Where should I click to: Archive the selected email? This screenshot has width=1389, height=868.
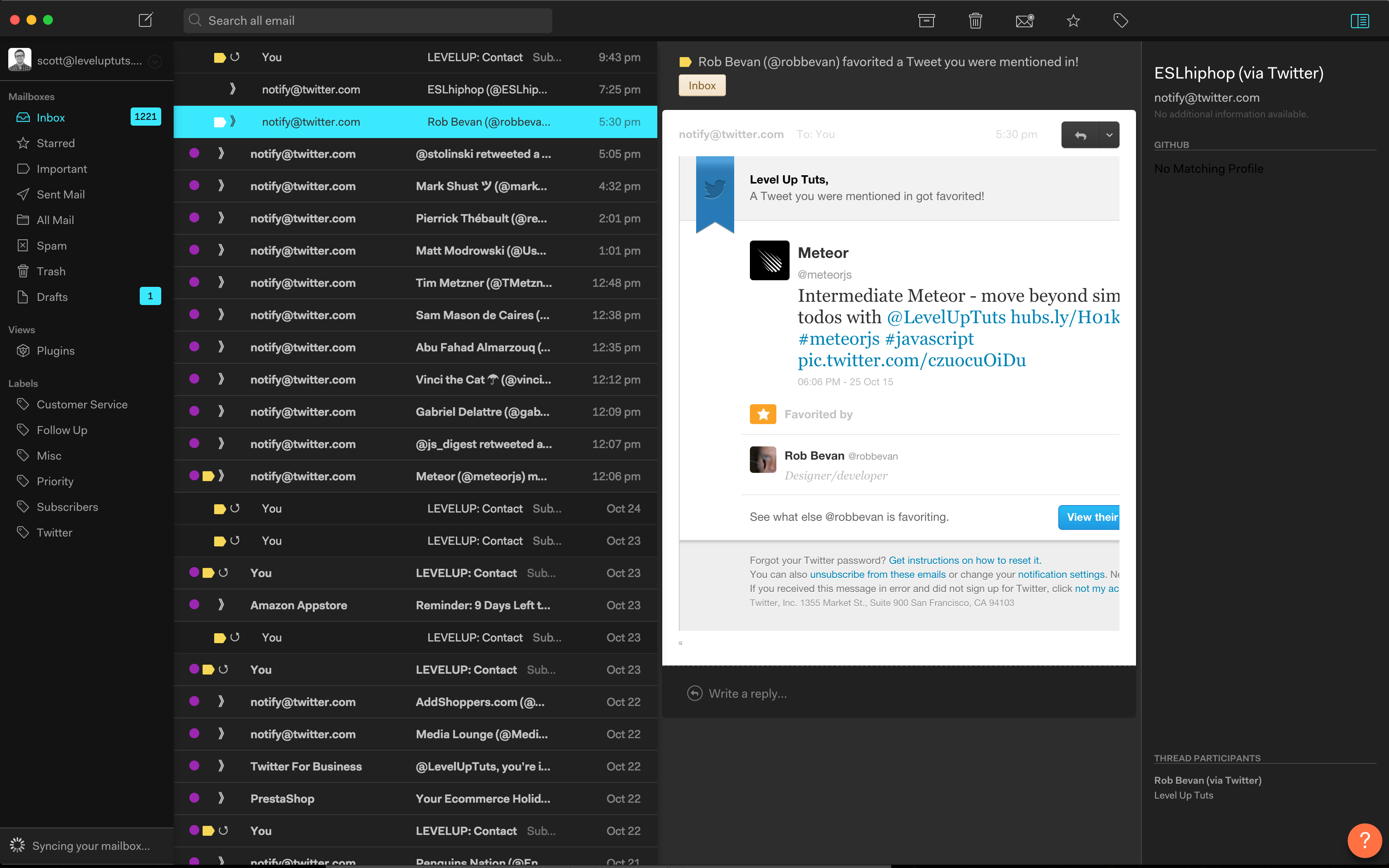coord(926,21)
